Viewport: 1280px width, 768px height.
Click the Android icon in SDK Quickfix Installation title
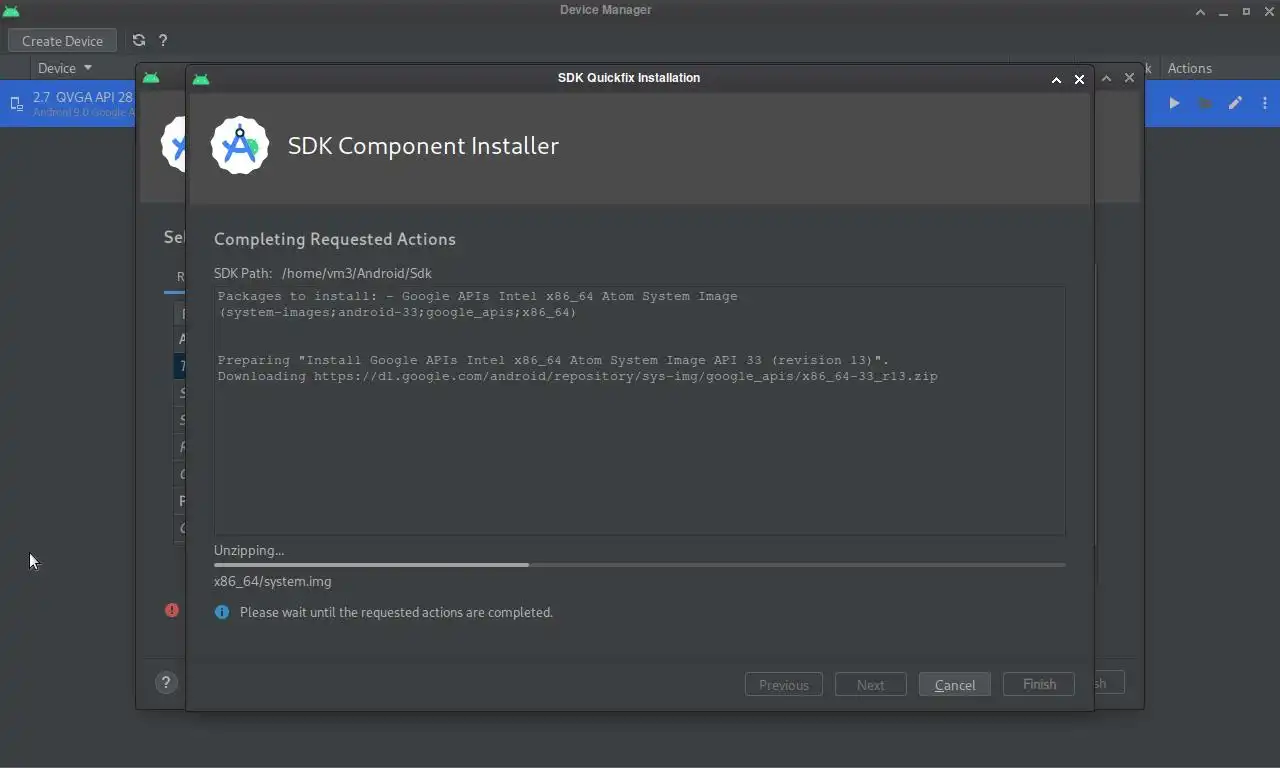pyautogui.click(x=201, y=79)
